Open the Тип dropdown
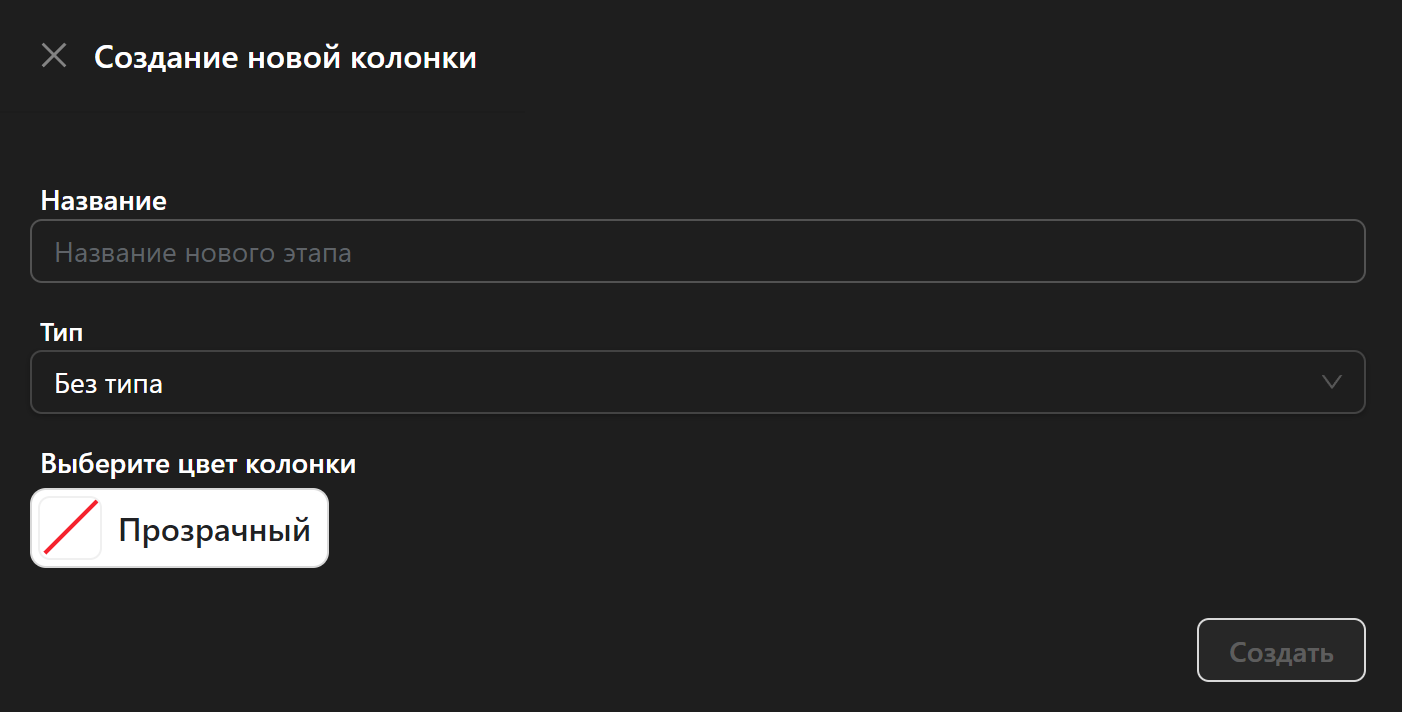1402x712 pixels. [x=697, y=382]
